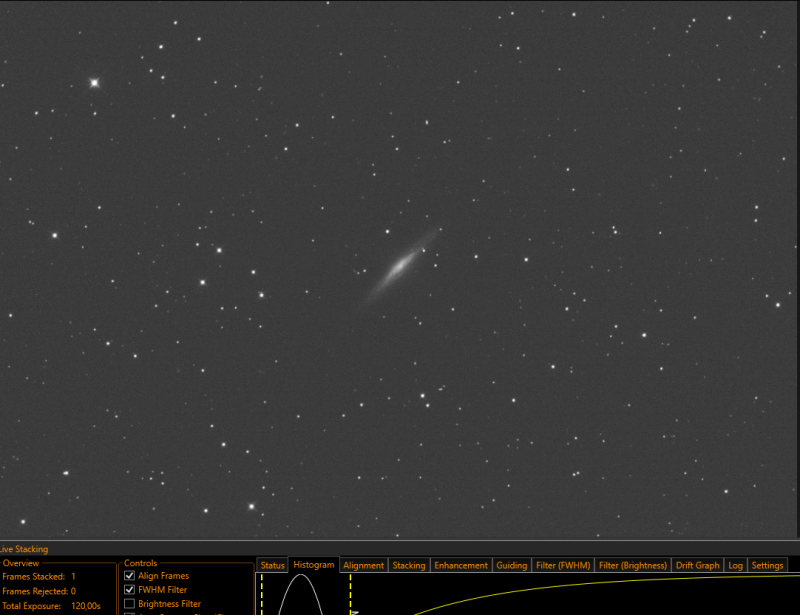Click the galaxy in the image preview

pyautogui.click(x=401, y=265)
